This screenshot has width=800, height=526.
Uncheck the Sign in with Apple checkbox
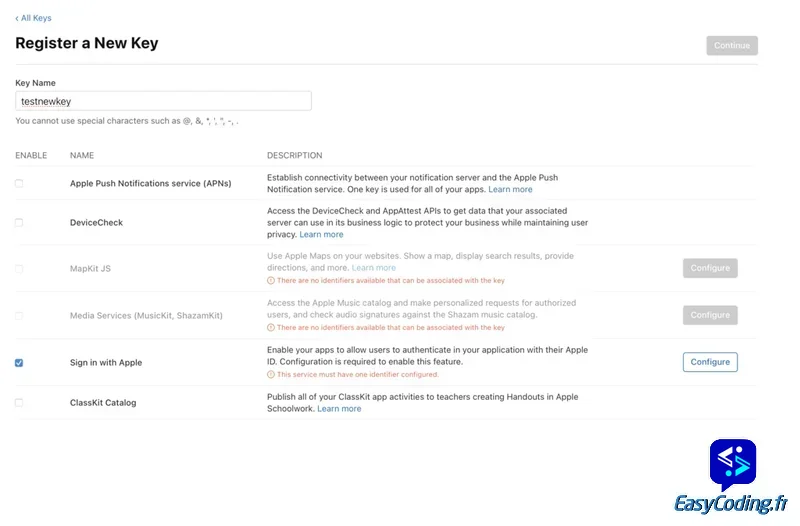pyautogui.click(x=19, y=363)
